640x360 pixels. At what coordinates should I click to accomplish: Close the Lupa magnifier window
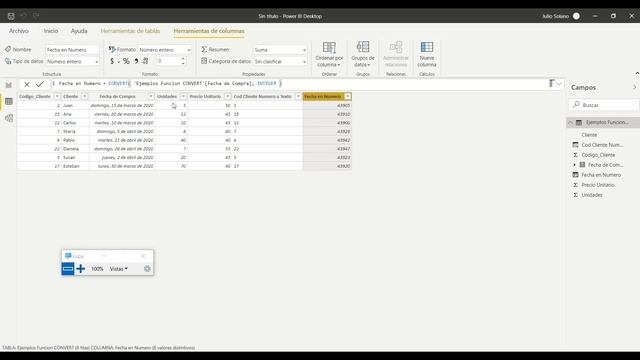tap(143, 256)
